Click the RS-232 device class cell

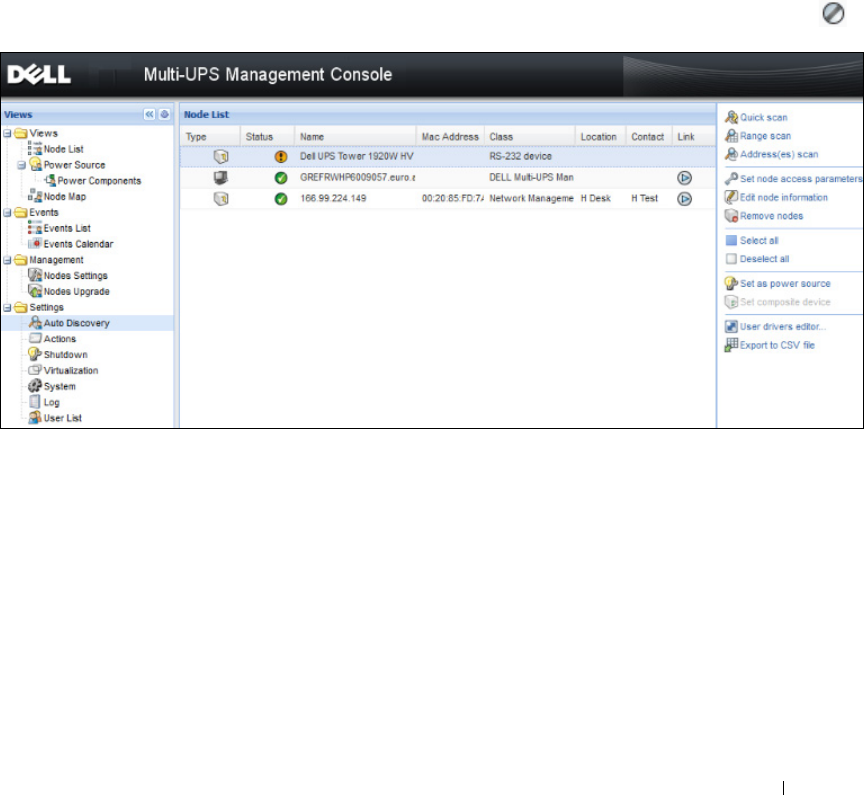(520, 156)
